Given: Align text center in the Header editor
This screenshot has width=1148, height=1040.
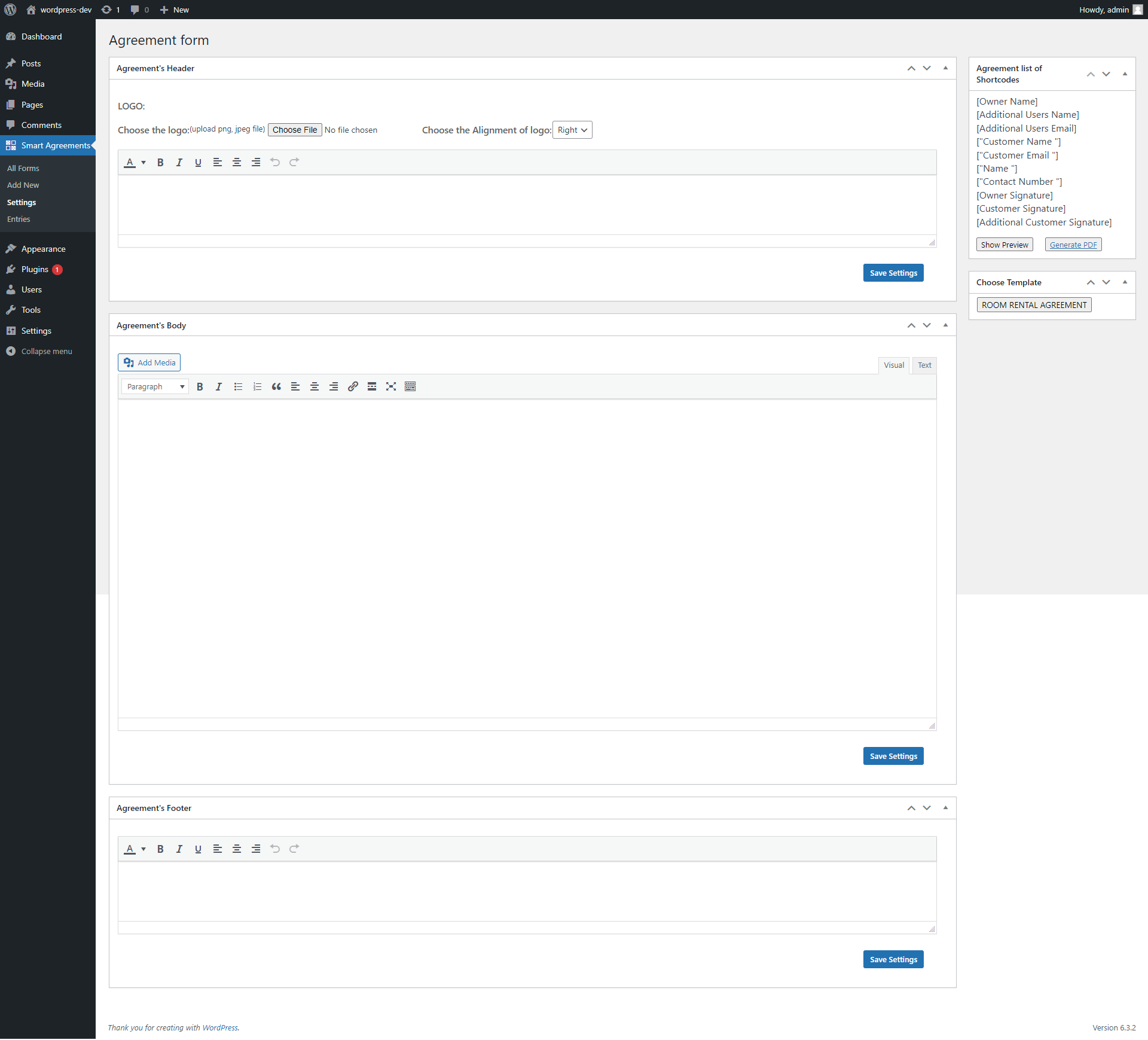Looking at the screenshot, I should [237, 163].
